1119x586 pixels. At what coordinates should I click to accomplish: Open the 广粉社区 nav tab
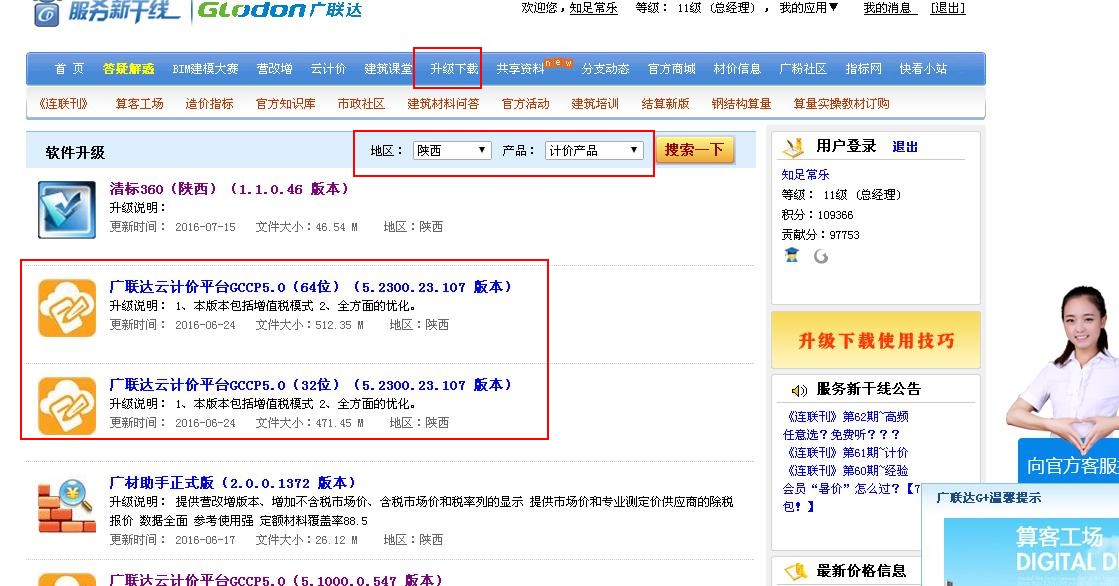coord(803,69)
